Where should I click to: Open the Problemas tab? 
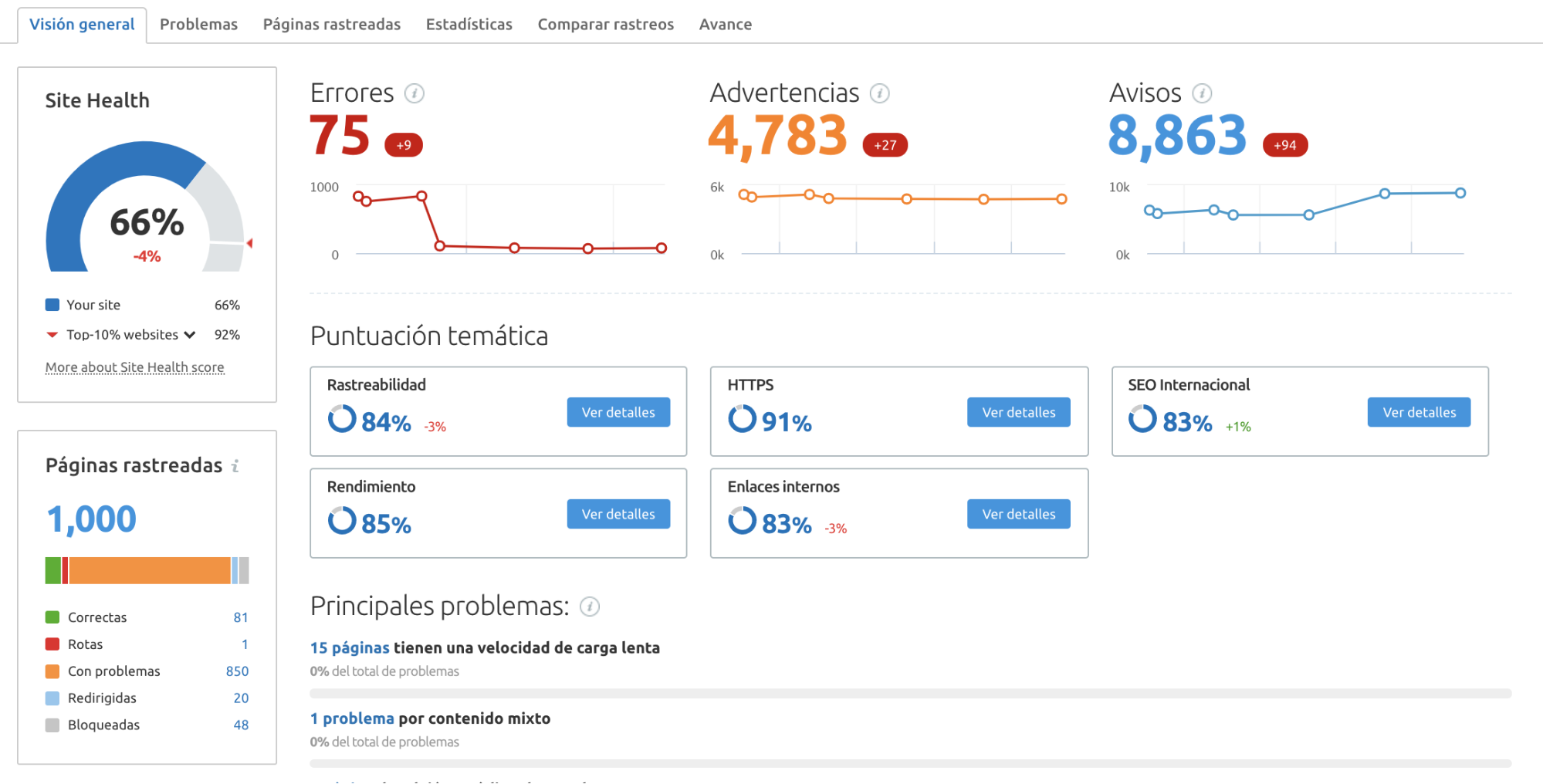198,24
